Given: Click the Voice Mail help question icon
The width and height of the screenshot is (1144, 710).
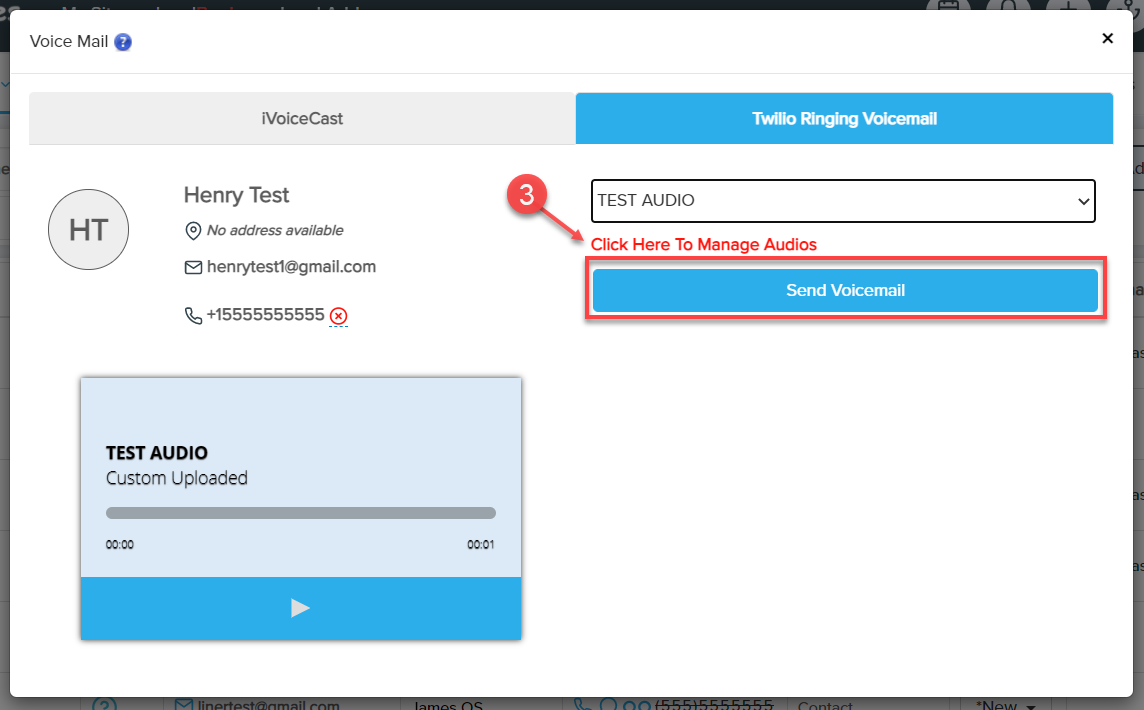Looking at the screenshot, I should click(123, 42).
